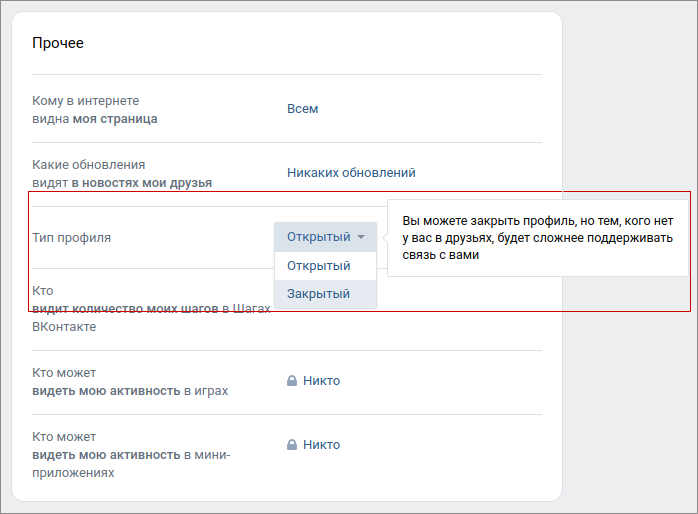Image resolution: width=698 pixels, height=514 pixels.
Task: Click the Какие обновления label text
Action: coord(89,165)
